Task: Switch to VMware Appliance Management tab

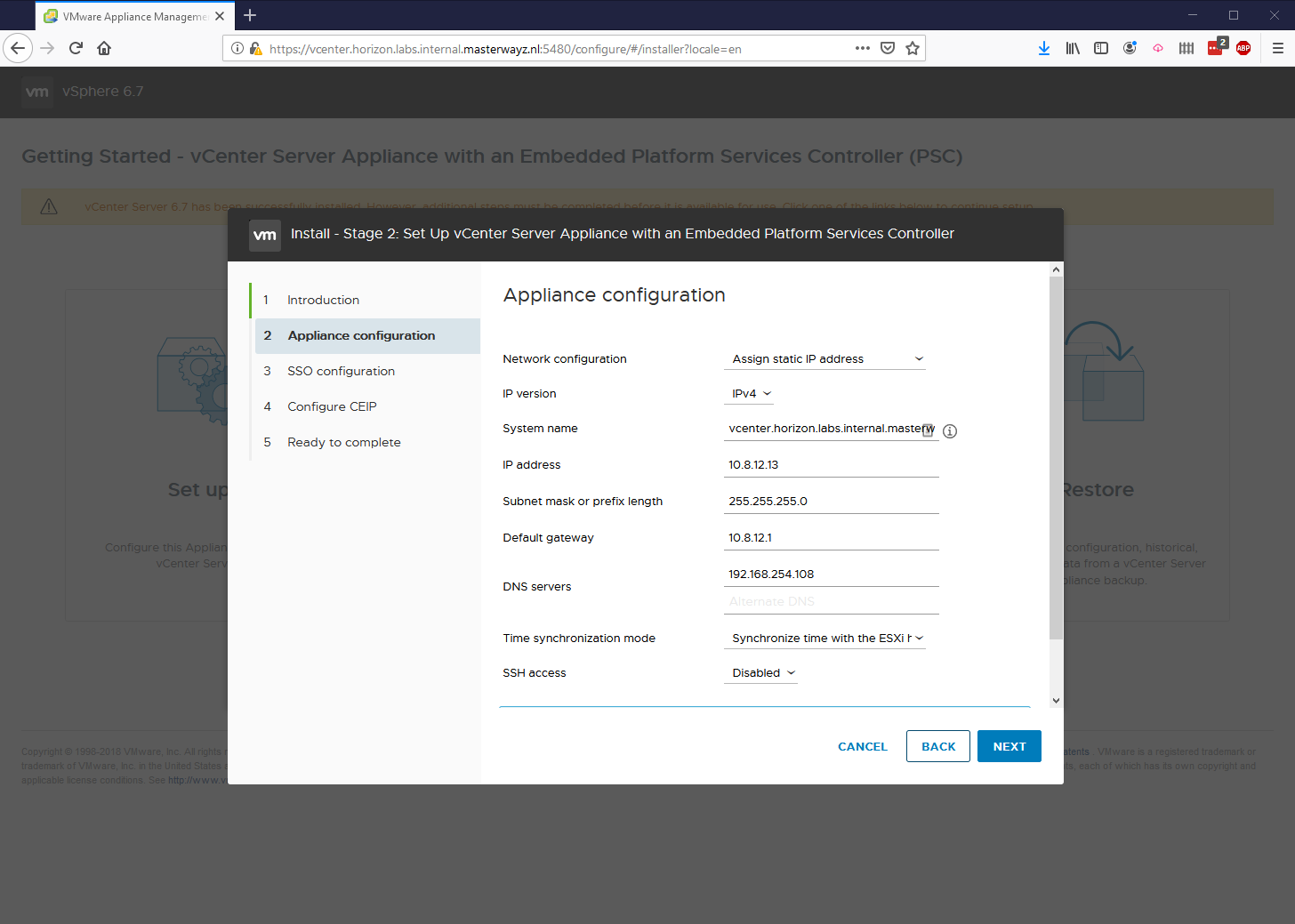Action: [x=135, y=16]
